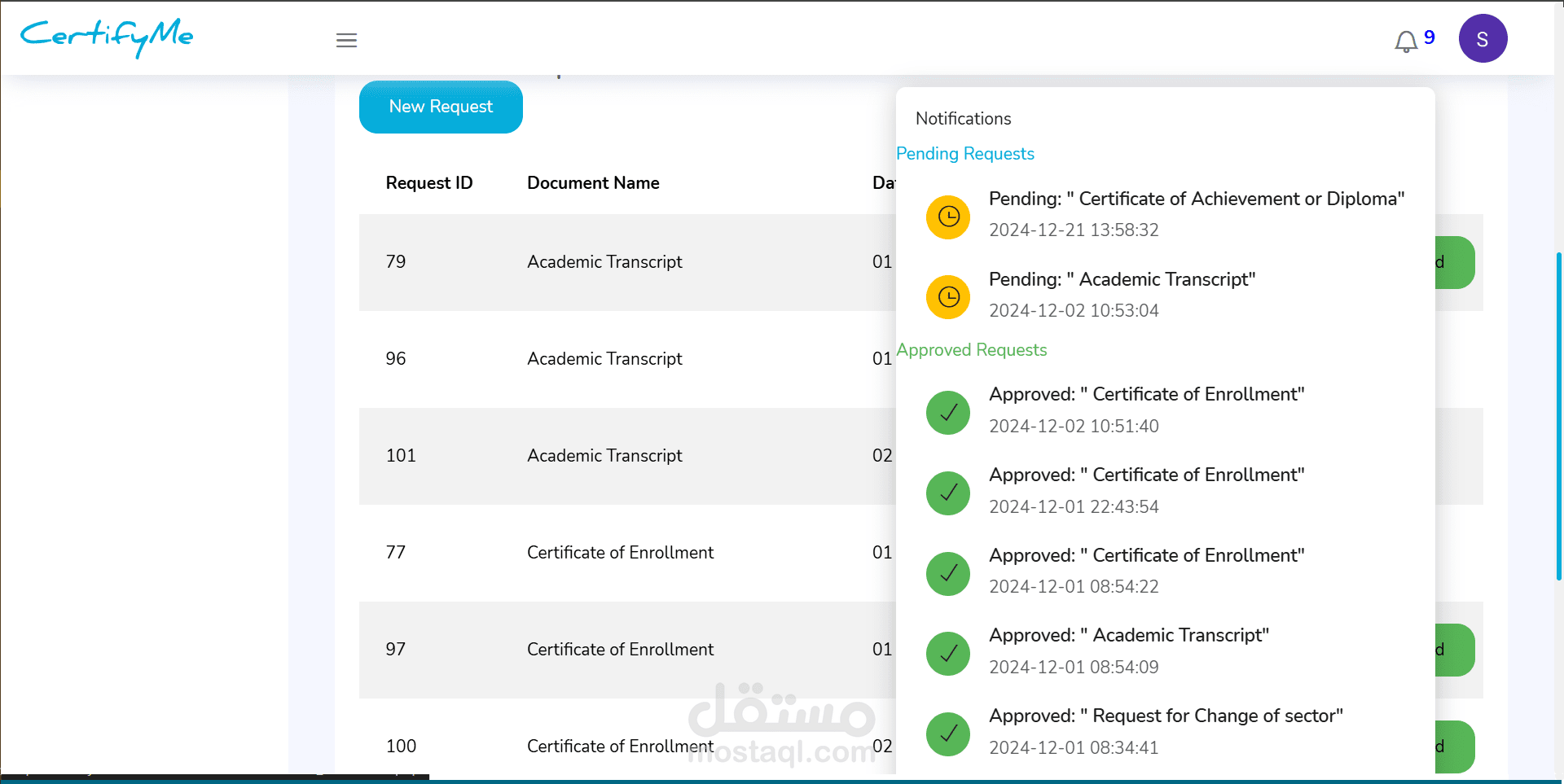Open the Approved Requests section heading
1564x784 pixels.
[x=972, y=350]
